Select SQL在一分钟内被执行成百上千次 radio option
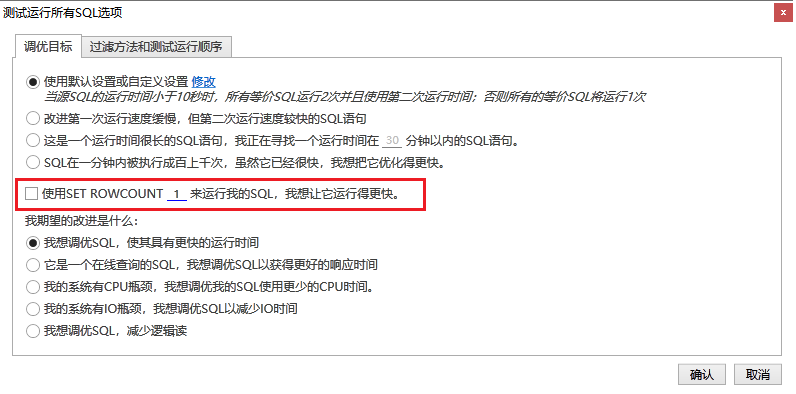796x394 pixels. pyautogui.click(x=33, y=163)
